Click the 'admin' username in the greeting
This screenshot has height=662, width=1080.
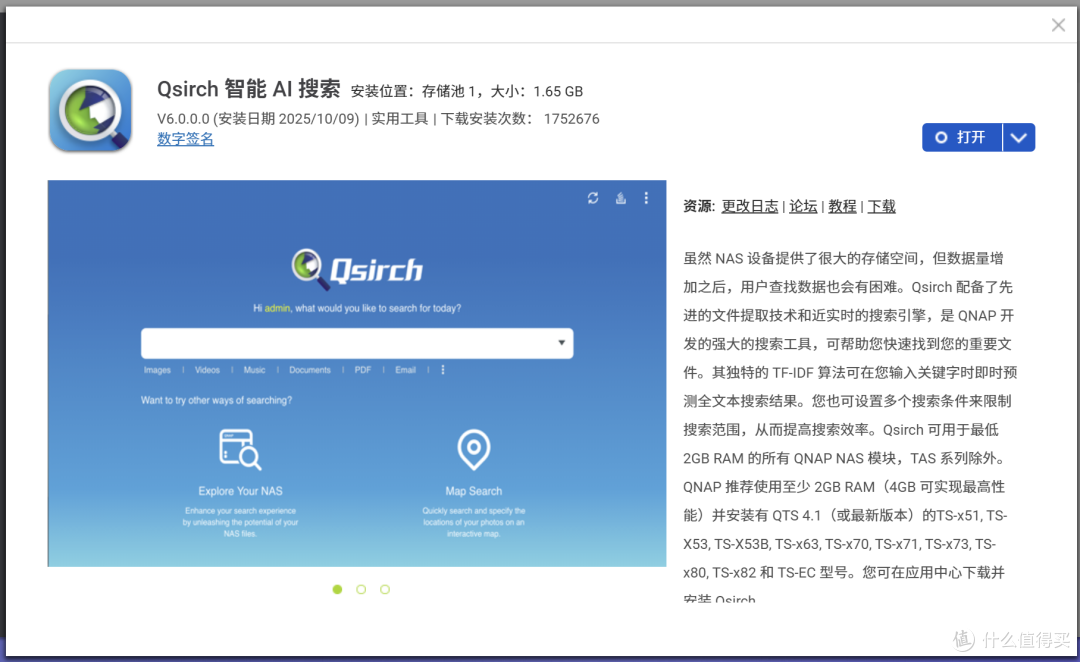(x=277, y=308)
